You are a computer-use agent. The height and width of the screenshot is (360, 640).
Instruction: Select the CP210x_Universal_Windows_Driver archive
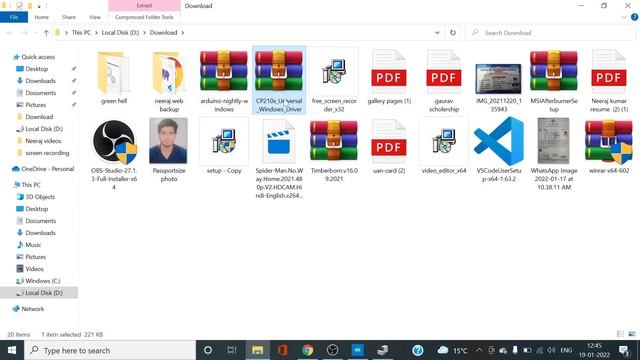click(279, 81)
